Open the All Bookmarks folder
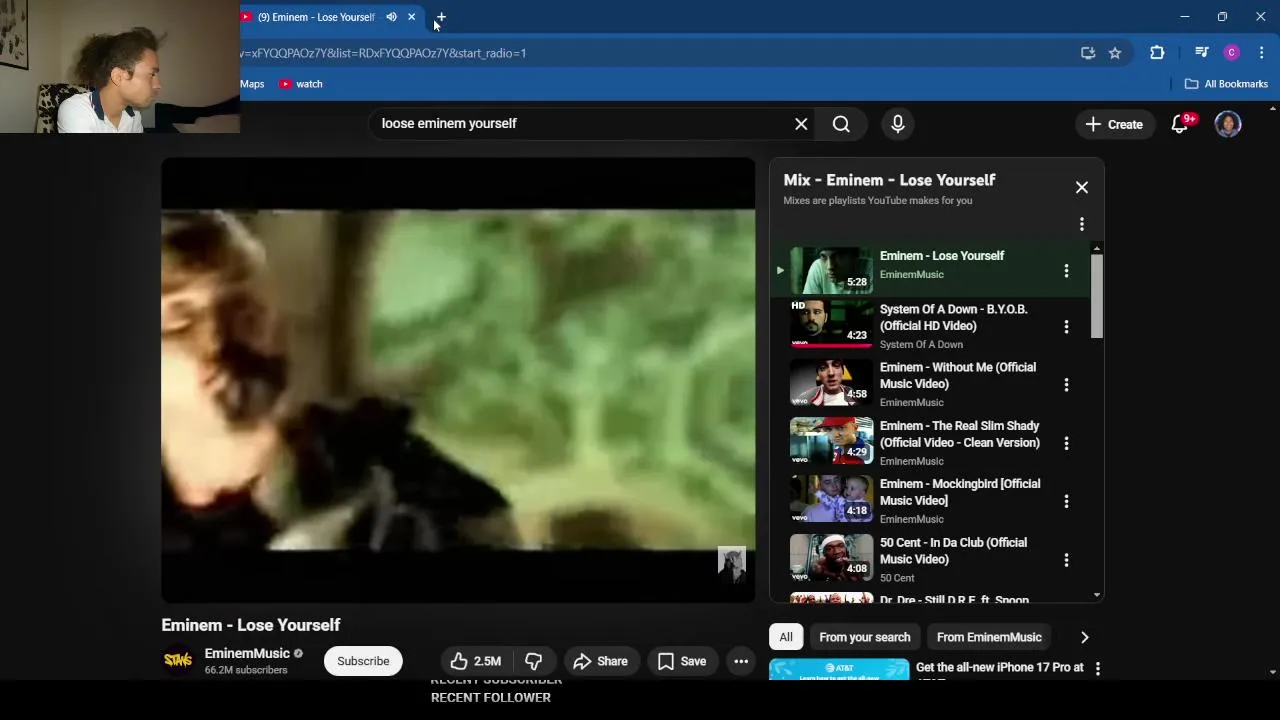The image size is (1280, 720). pos(1226,84)
